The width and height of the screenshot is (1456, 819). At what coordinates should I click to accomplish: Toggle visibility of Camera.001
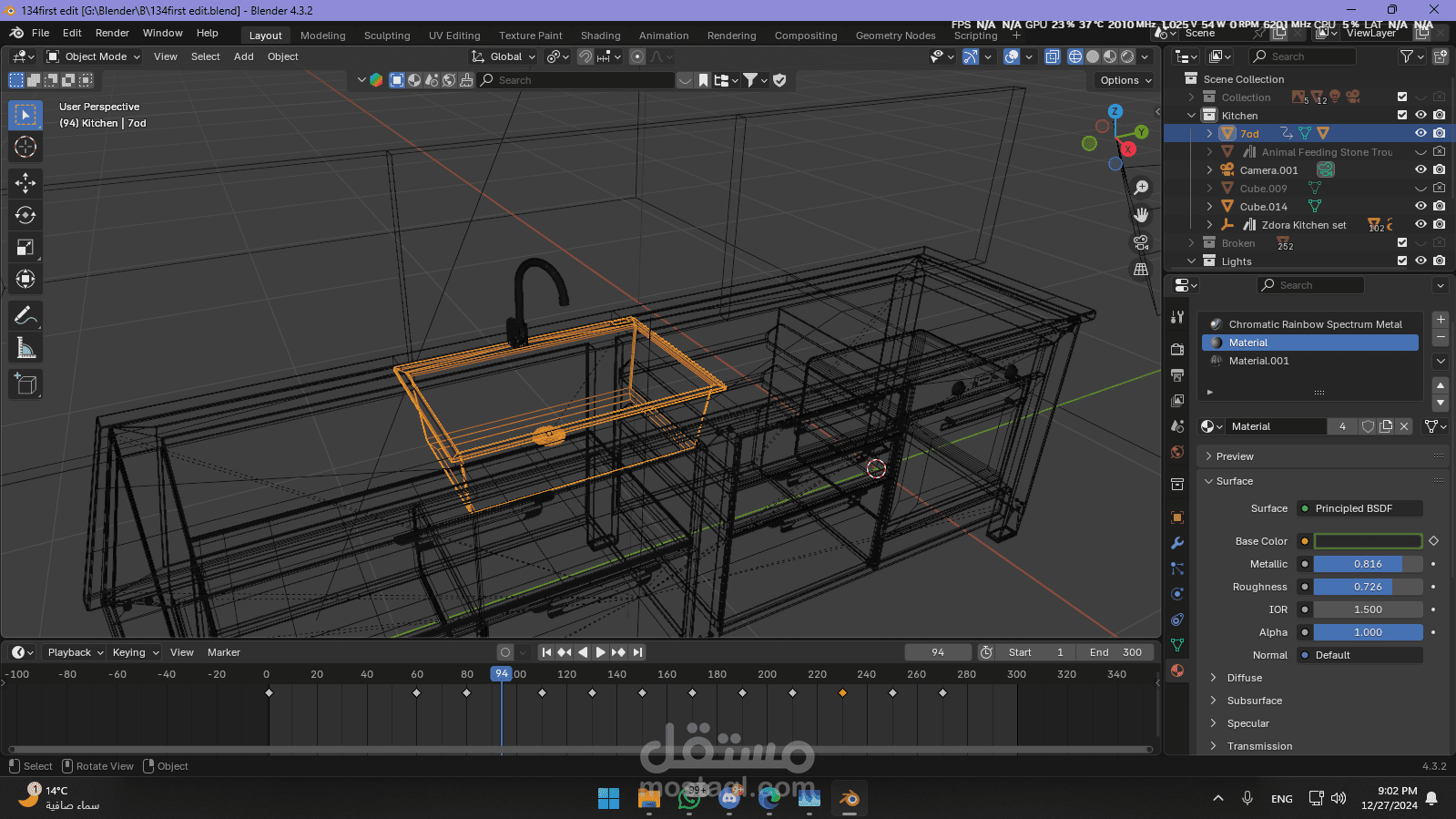pyautogui.click(x=1420, y=170)
